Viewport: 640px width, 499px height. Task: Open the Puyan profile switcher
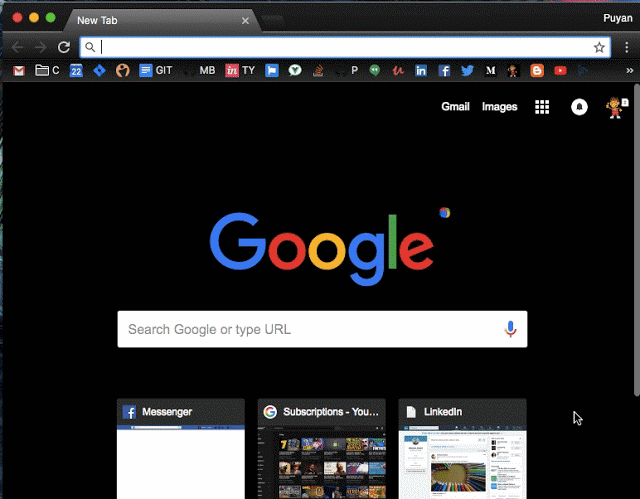click(x=618, y=18)
